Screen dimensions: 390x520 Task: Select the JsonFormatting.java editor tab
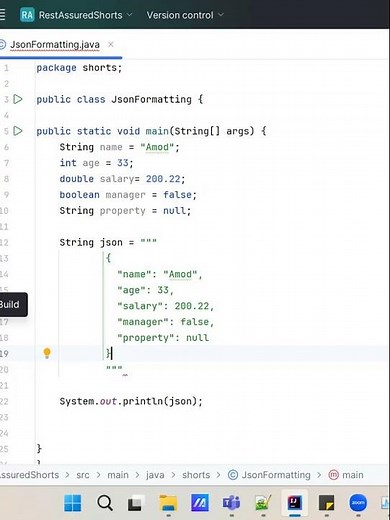[x=55, y=45]
